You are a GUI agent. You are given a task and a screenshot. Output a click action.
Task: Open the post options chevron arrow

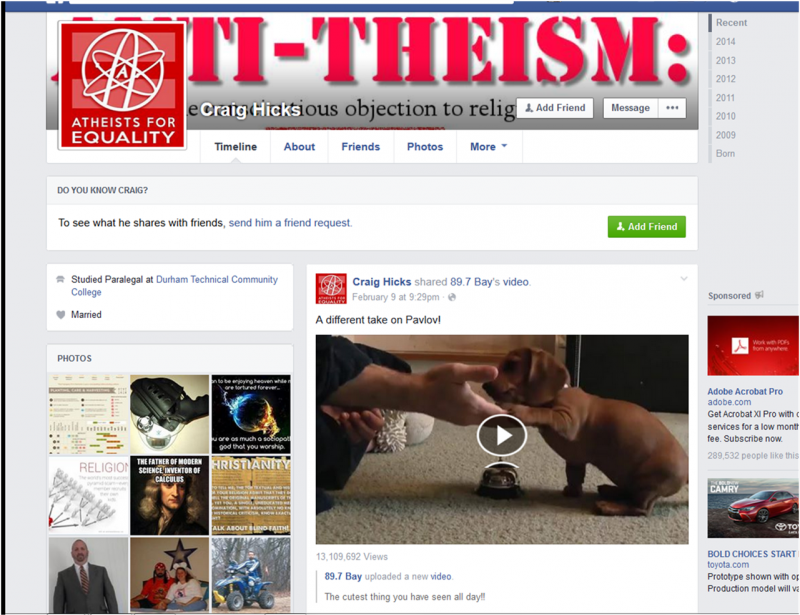(x=684, y=279)
